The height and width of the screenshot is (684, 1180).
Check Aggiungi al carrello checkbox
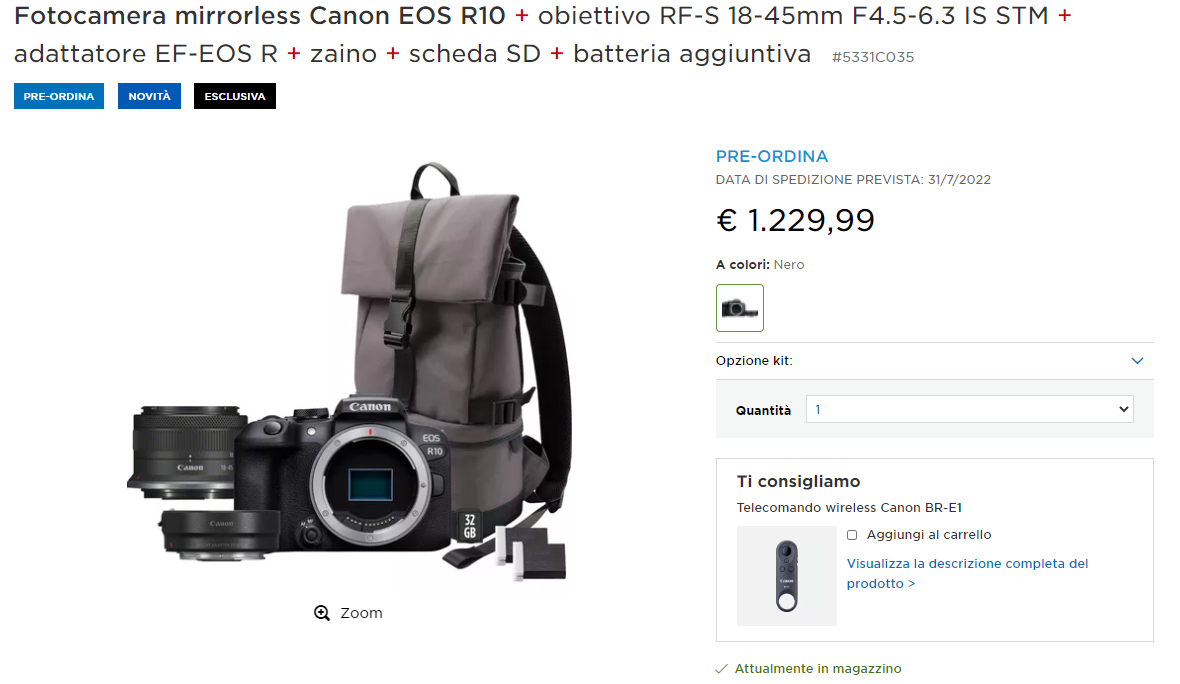[852, 535]
